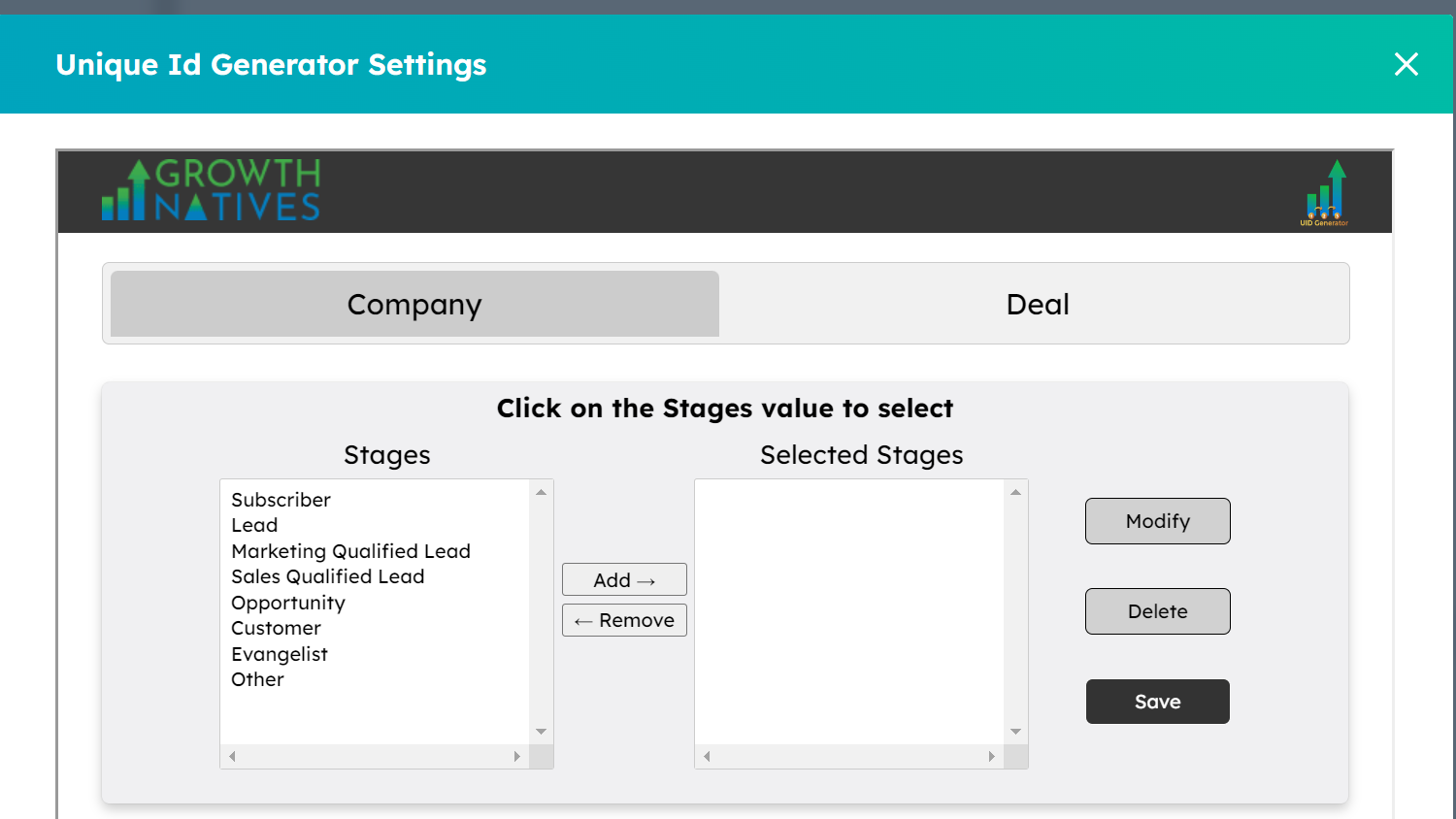Switch to the Deal tab
1456x819 pixels.
pyautogui.click(x=1038, y=304)
